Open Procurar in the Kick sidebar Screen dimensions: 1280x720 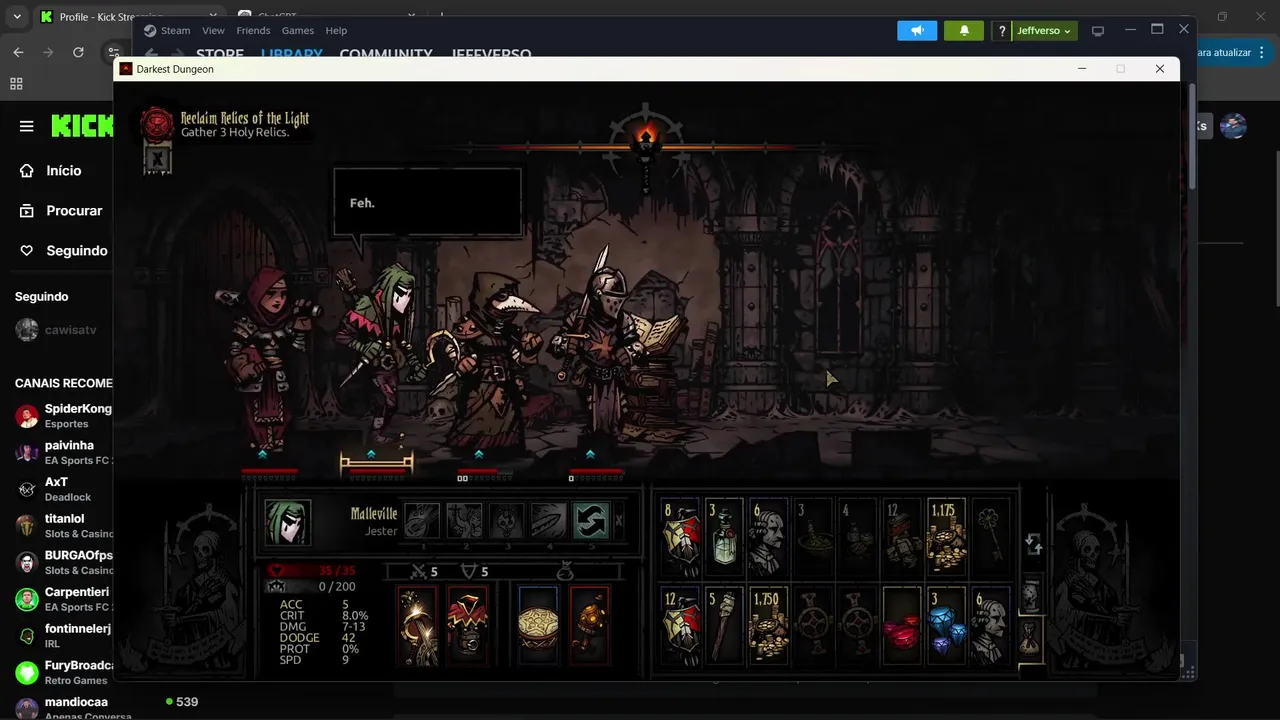point(63,211)
